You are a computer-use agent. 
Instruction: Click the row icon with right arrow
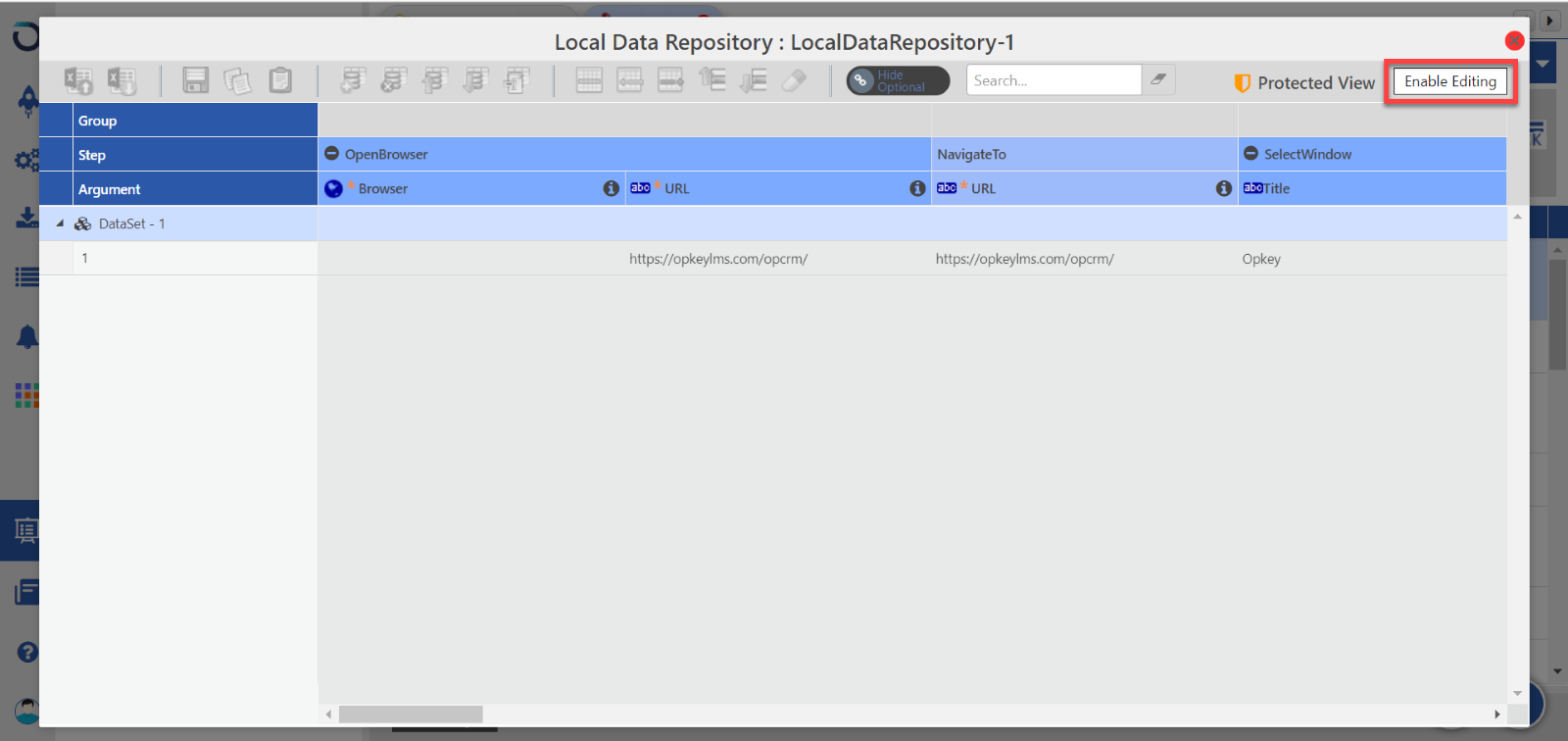click(x=670, y=80)
